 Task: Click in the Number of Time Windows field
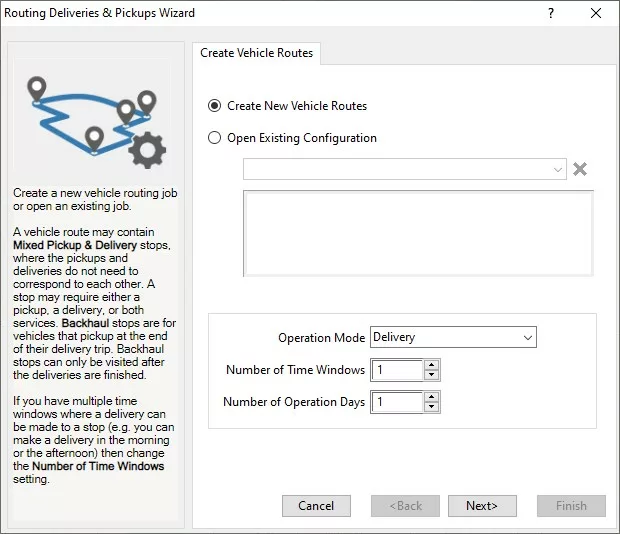397,370
